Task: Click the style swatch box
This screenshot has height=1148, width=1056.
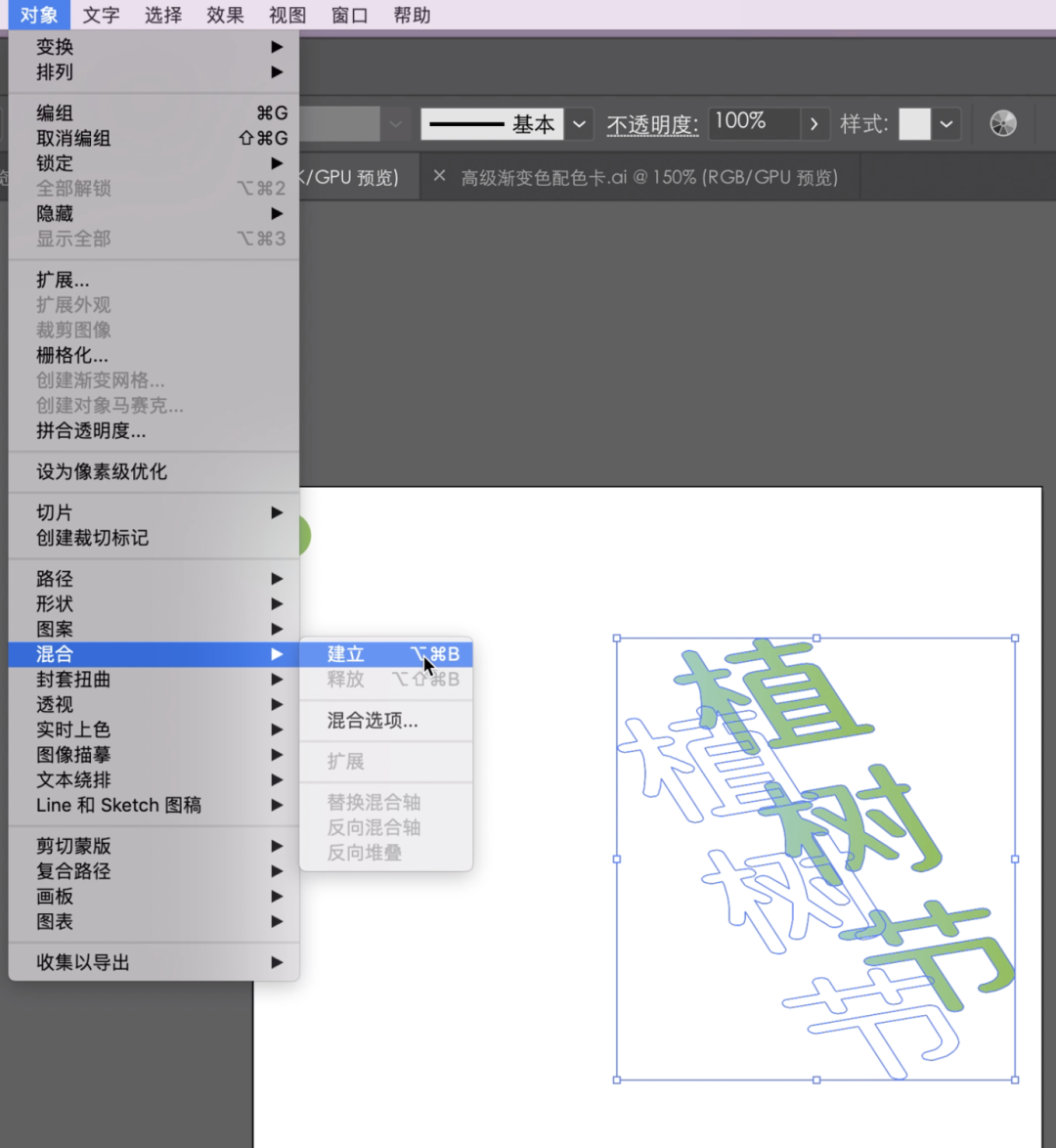Action: point(914,124)
